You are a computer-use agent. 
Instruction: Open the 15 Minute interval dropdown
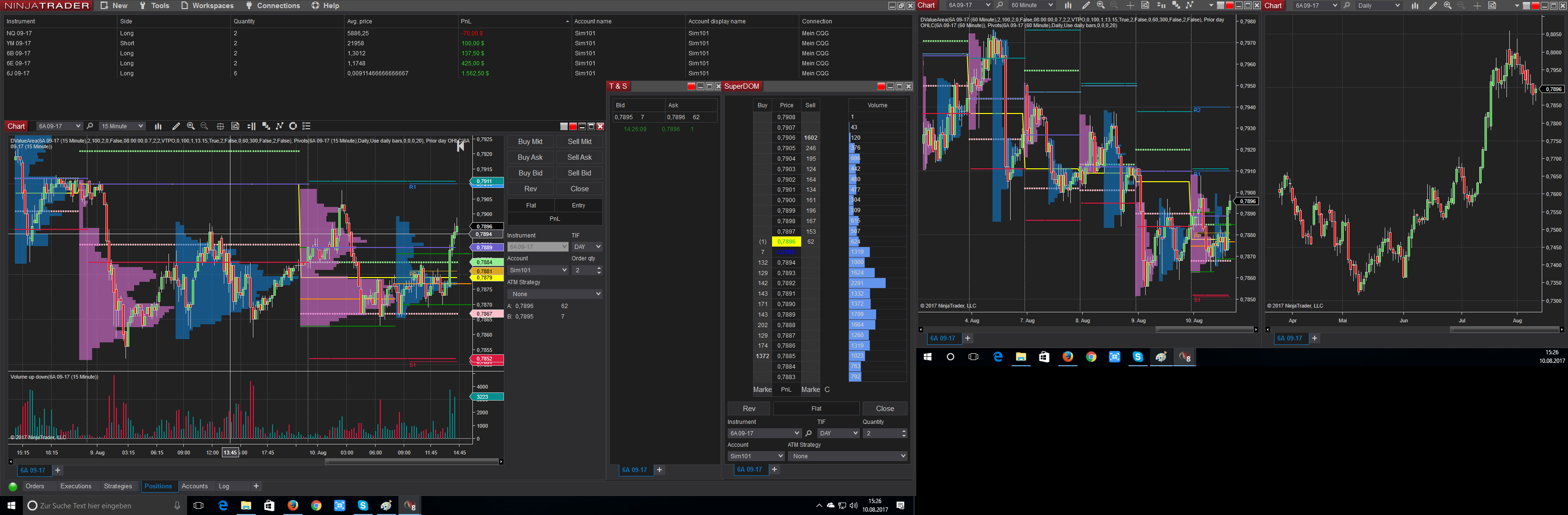tap(122, 126)
